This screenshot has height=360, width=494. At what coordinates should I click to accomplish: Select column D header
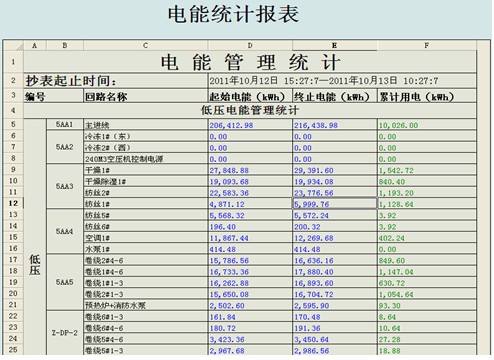click(x=250, y=45)
